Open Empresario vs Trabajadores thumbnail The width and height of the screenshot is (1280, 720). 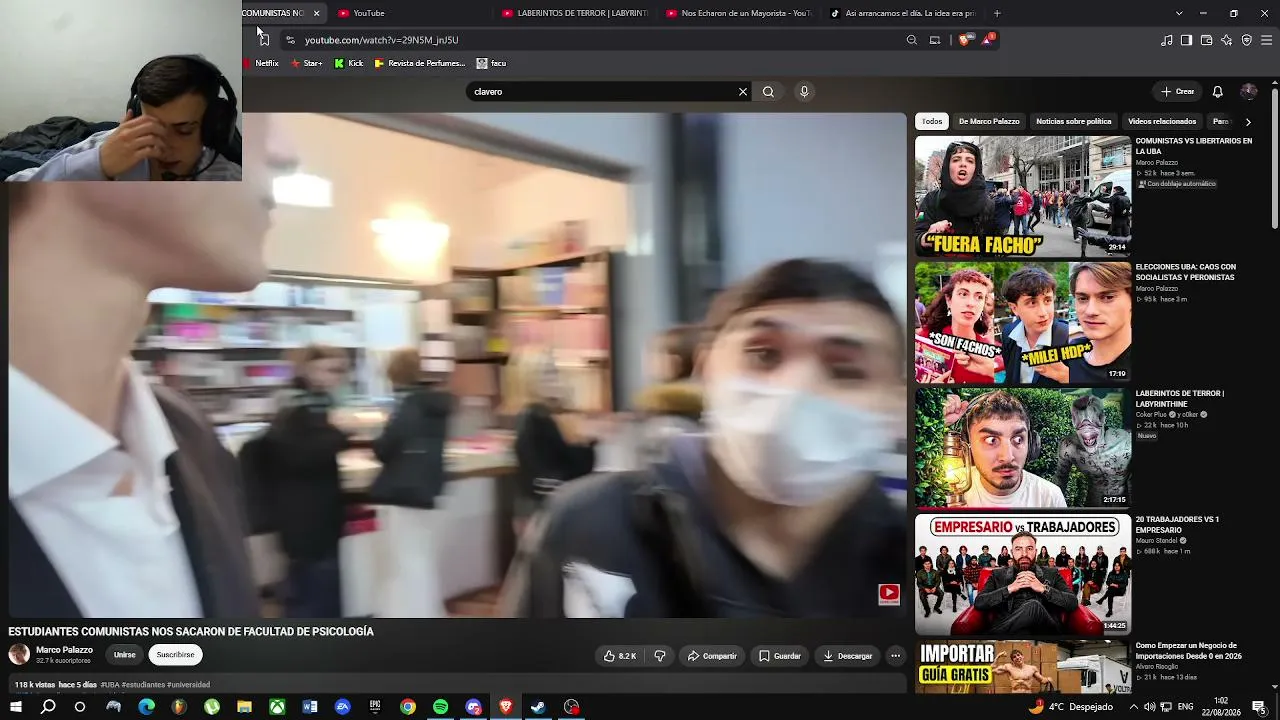pyautogui.click(x=1023, y=575)
